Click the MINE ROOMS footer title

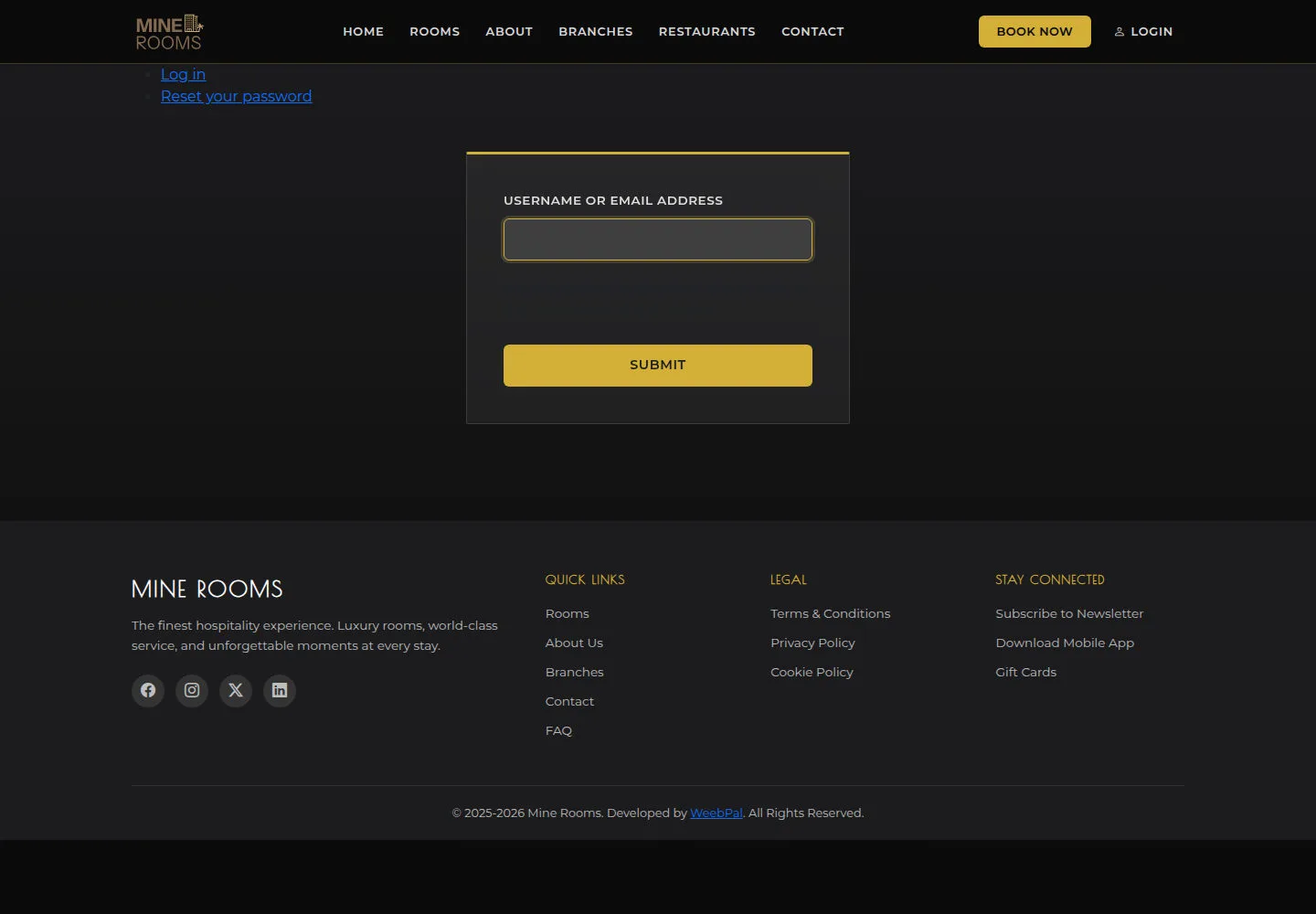coord(207,589)
